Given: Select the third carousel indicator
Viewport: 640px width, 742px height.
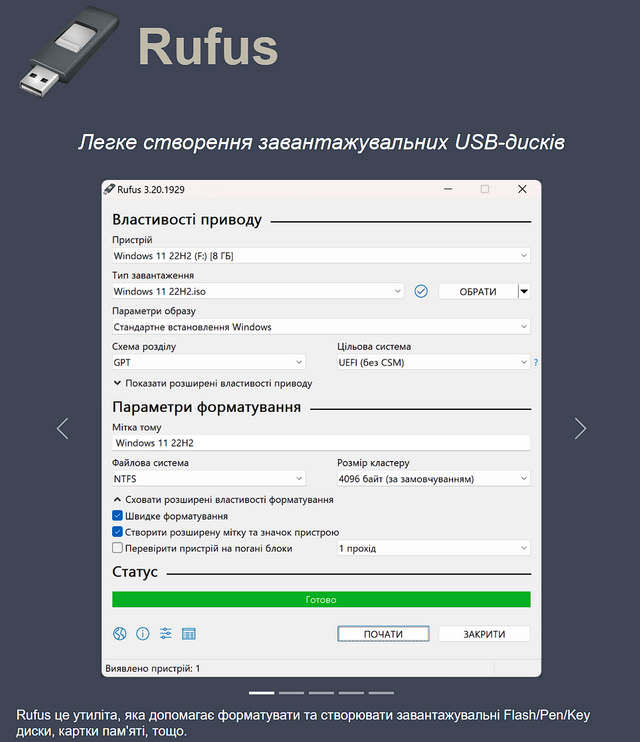Looking at the screenshot, I should point(321,693).
